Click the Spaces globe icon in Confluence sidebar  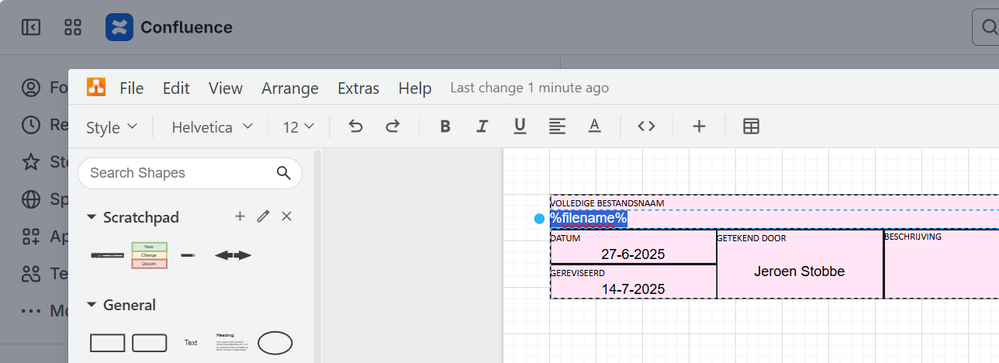31,199
